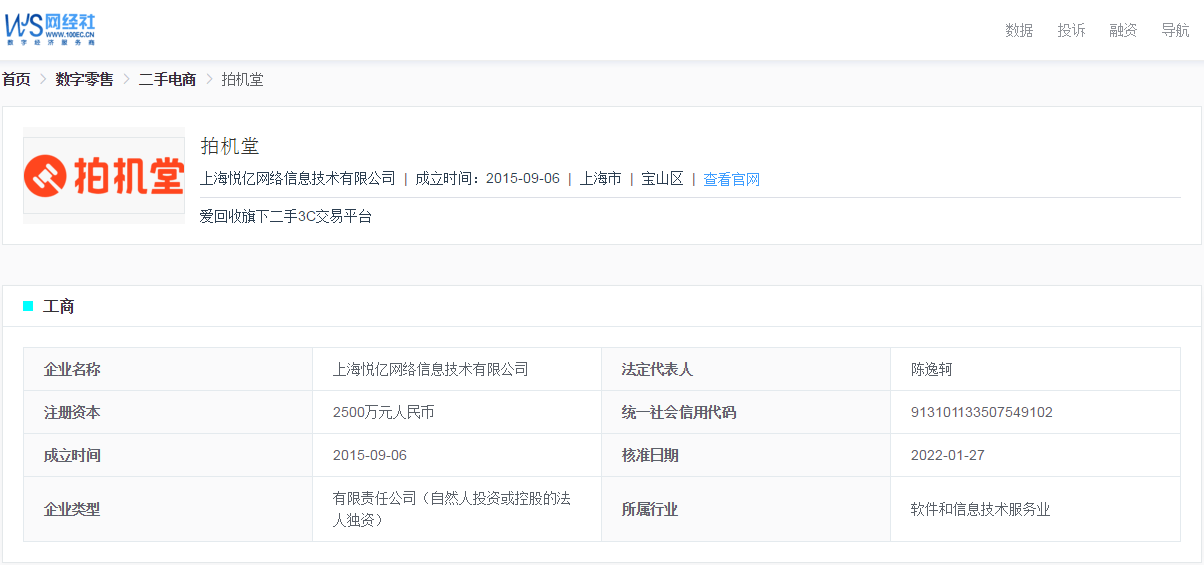The image size is (1204, 565).
Task: Click the 所属行业 label cell
Action: 746,509
